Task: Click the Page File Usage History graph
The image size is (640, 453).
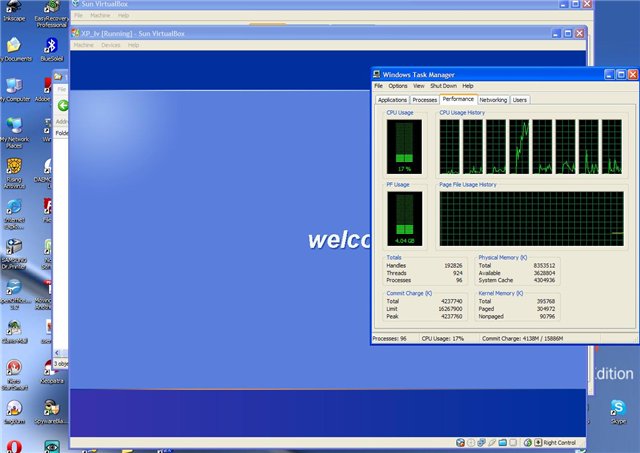Action: pyautogui.click(x=531, y=219)
